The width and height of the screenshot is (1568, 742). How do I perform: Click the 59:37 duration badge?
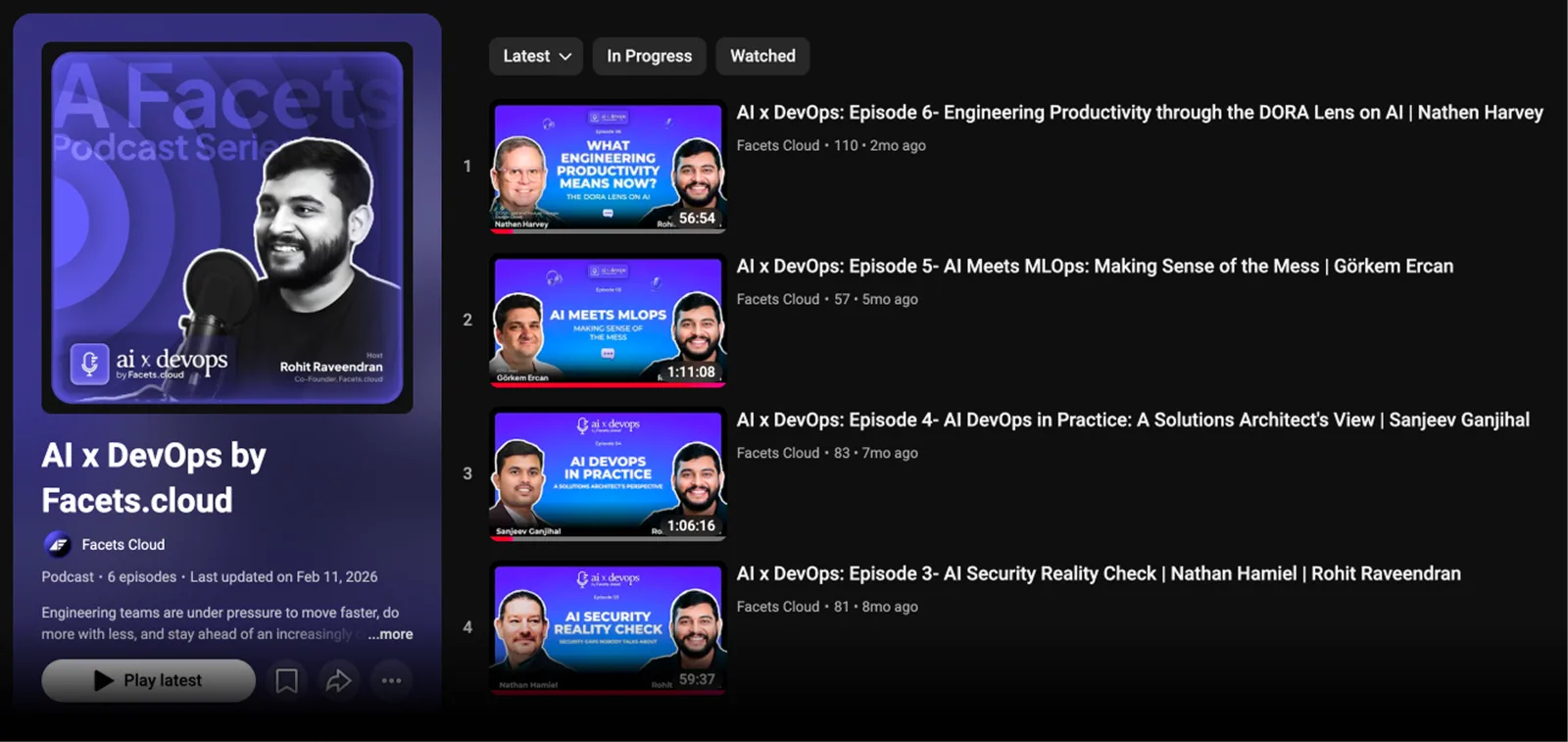[x=697, y=680]
